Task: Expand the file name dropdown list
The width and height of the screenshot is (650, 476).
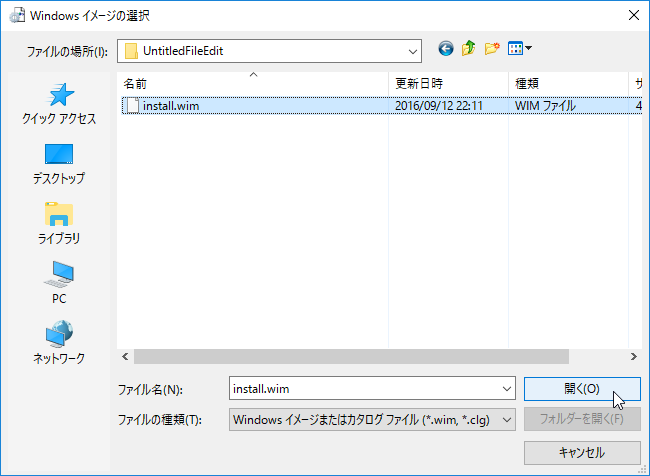Action: pyautogui.click(x=505, y=389)
